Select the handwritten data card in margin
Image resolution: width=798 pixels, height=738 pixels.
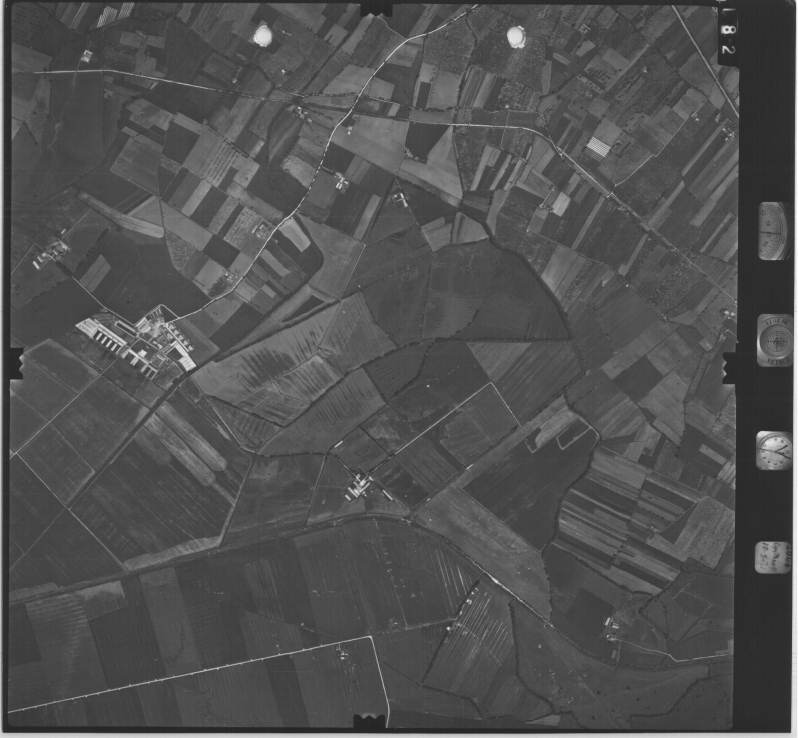[773, 558]
